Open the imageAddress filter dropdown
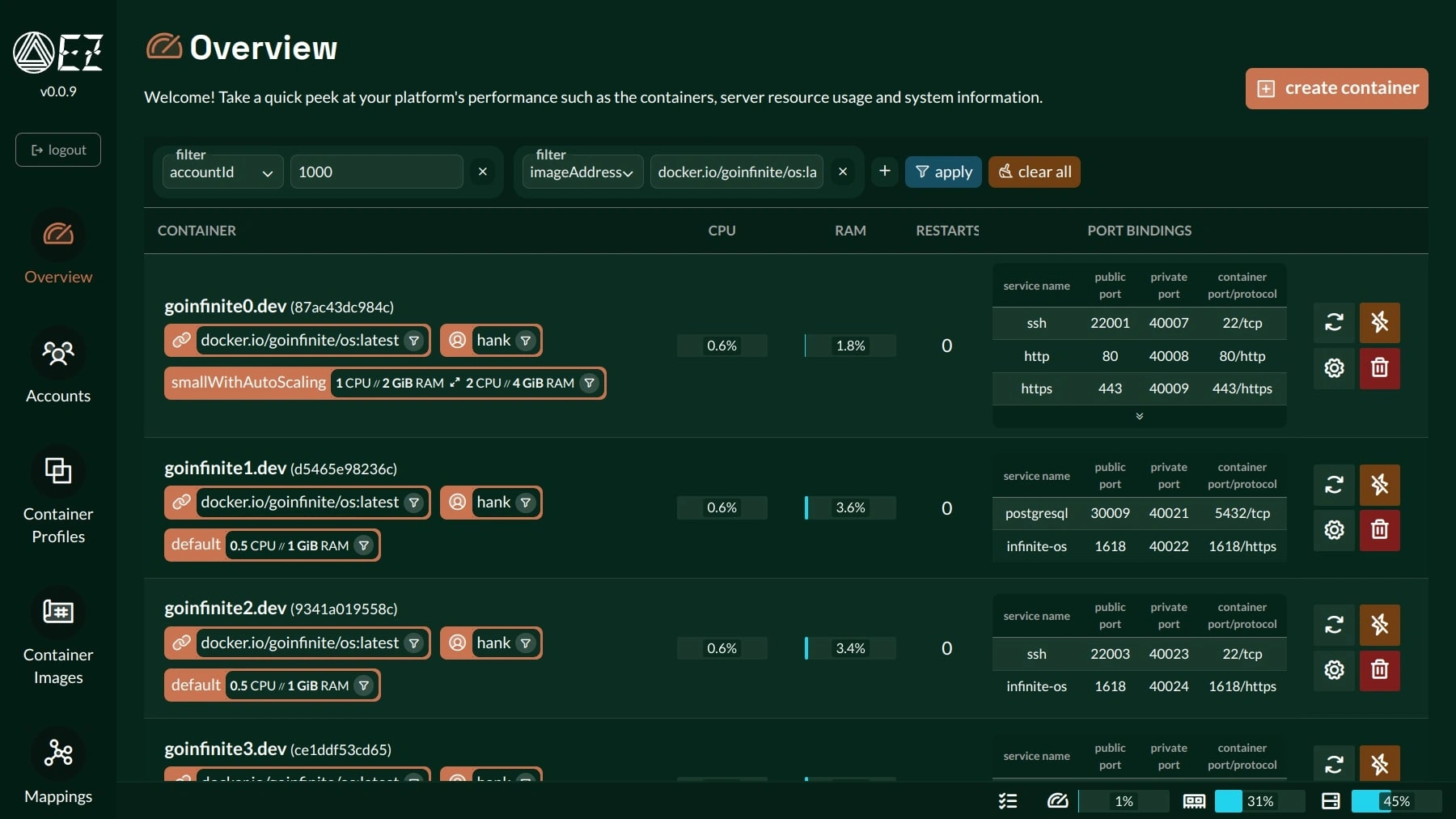The width and height of the screenshot is (1456, 819). point(582,172)
